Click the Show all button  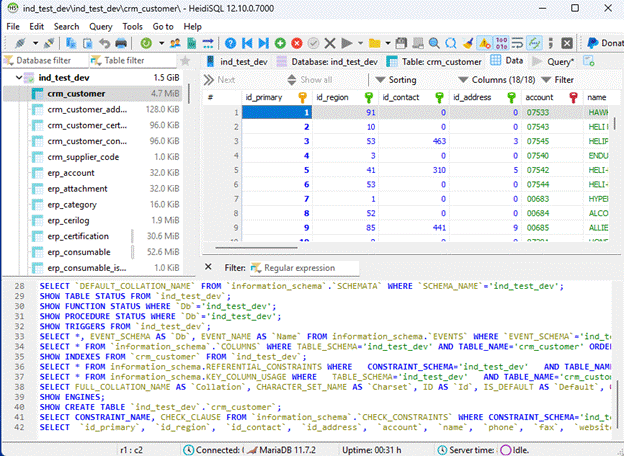[310, 80]
